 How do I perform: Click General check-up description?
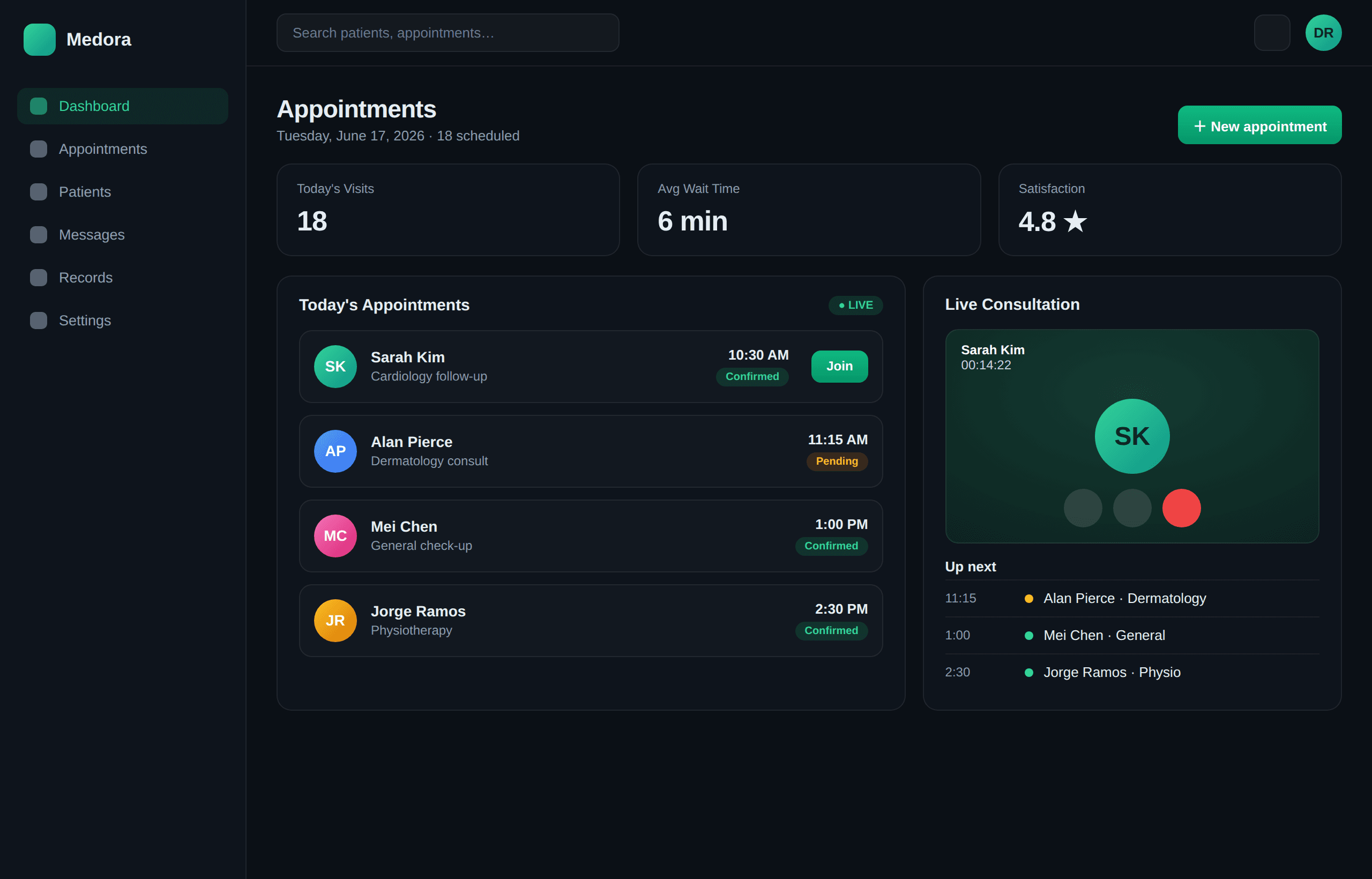[421, 546]
